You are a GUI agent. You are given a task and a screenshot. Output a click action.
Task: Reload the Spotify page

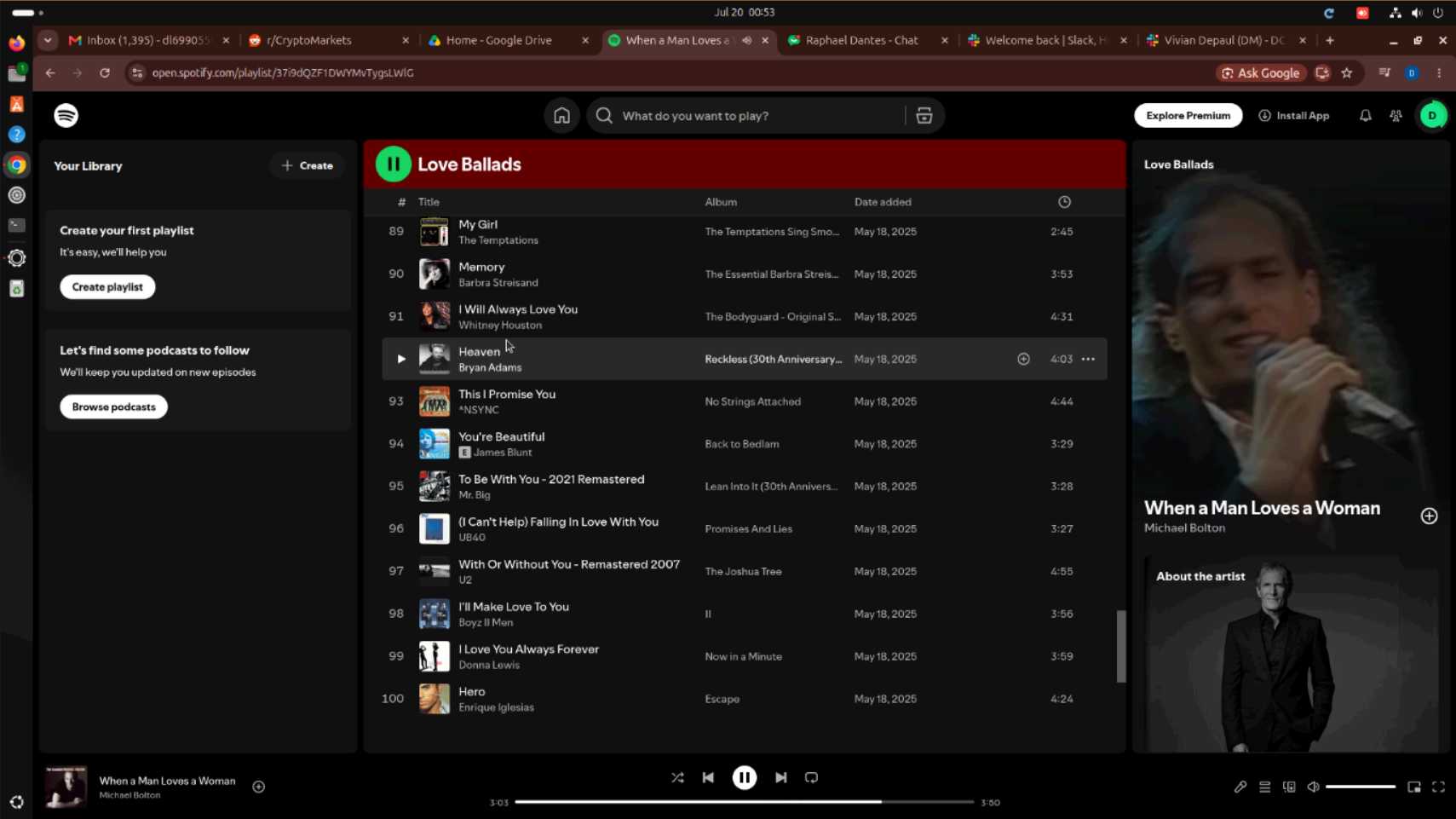[105, 73]
